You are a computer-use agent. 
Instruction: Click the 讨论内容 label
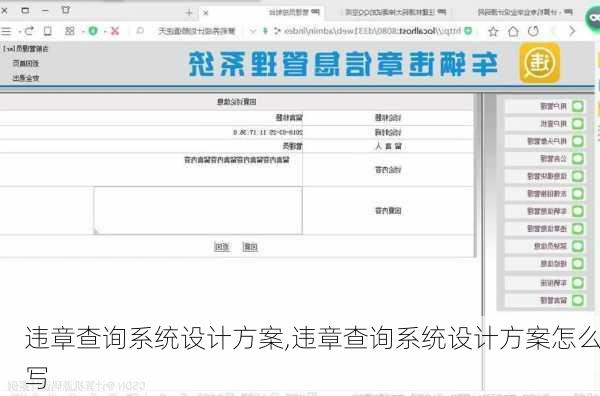(388, 170)
